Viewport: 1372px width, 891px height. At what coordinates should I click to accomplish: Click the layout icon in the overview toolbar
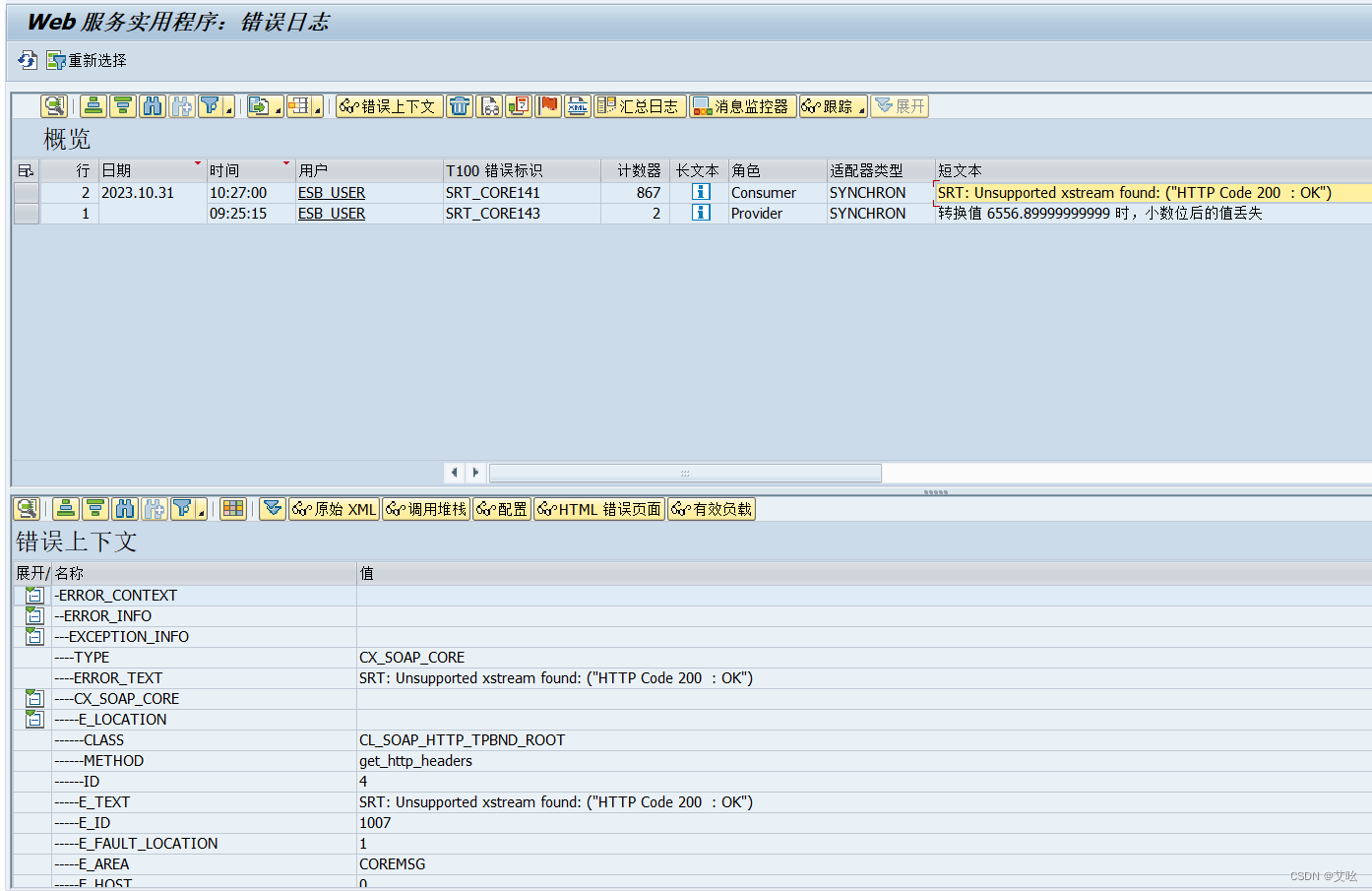298,106
